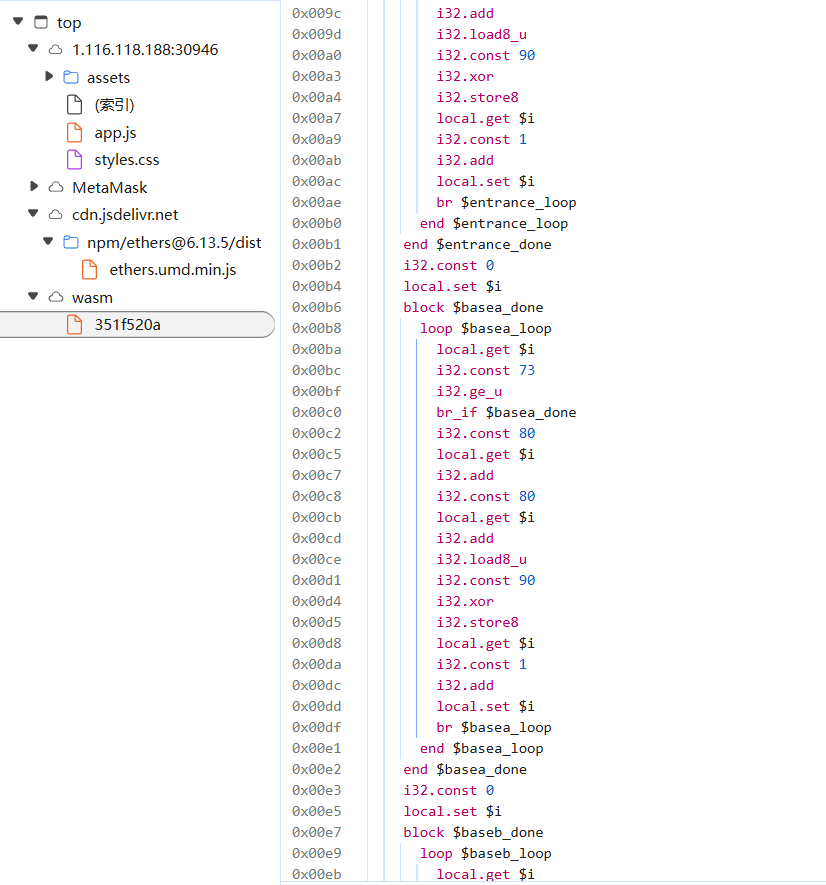This screenshot has height=885, width=826.
Task: Set breakpoint at line offset 0x00a0
Action: click(317, 55)
